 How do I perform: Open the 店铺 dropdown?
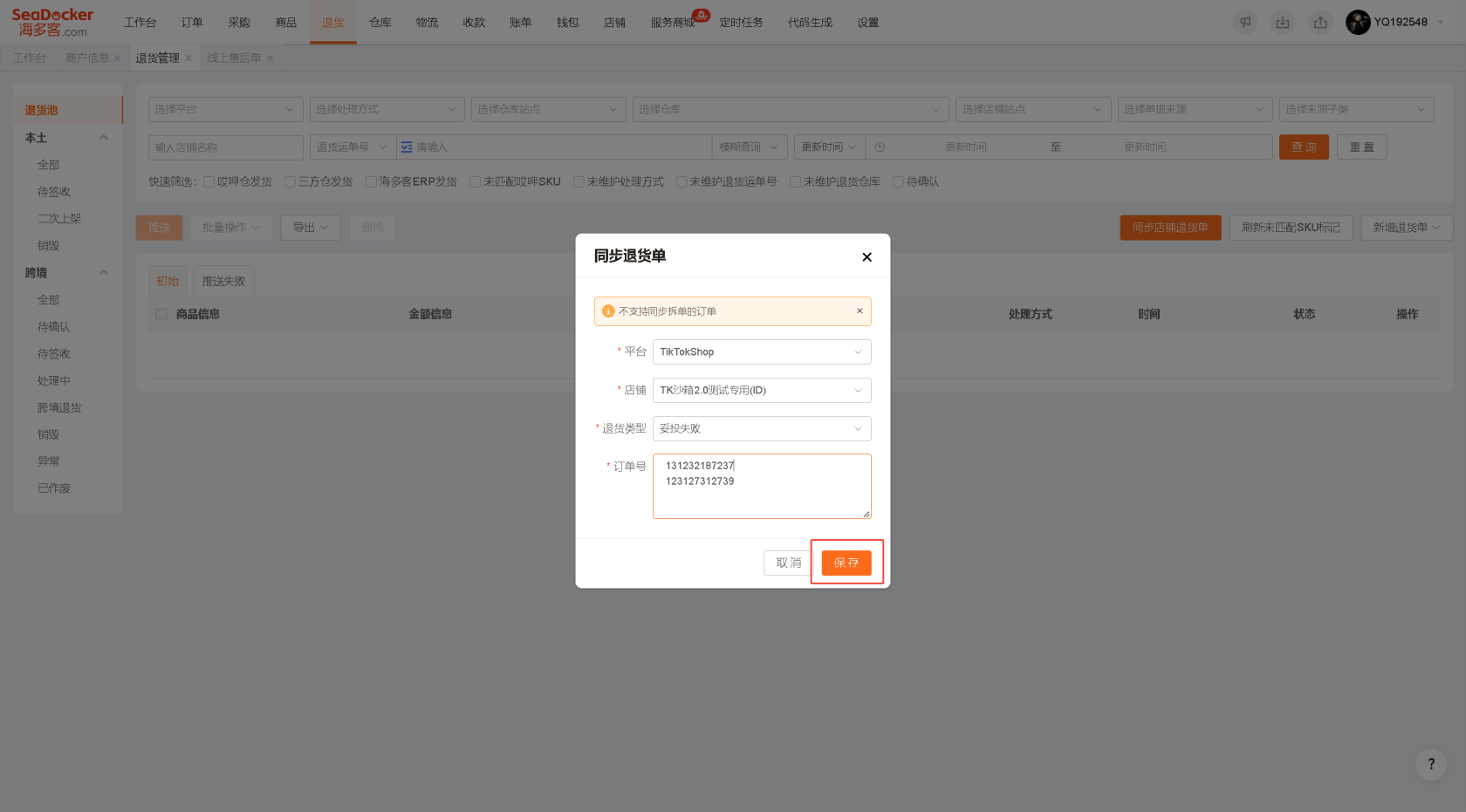click(762, 390)
